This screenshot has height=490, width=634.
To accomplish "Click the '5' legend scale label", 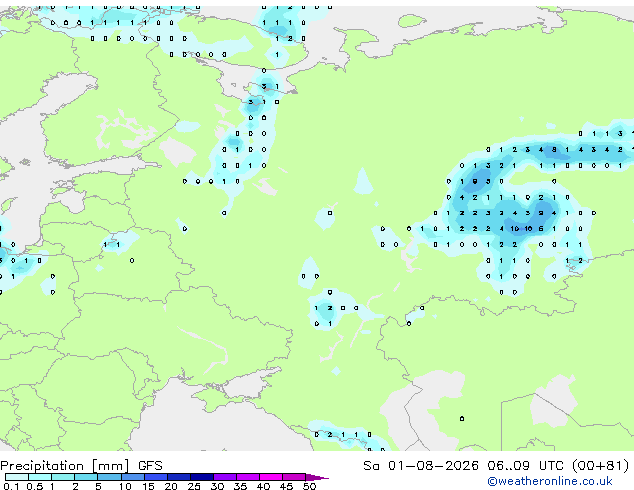I will 98,486.
